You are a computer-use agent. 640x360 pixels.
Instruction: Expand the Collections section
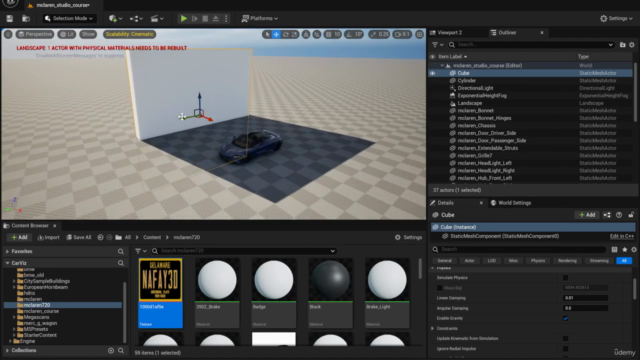7,350
